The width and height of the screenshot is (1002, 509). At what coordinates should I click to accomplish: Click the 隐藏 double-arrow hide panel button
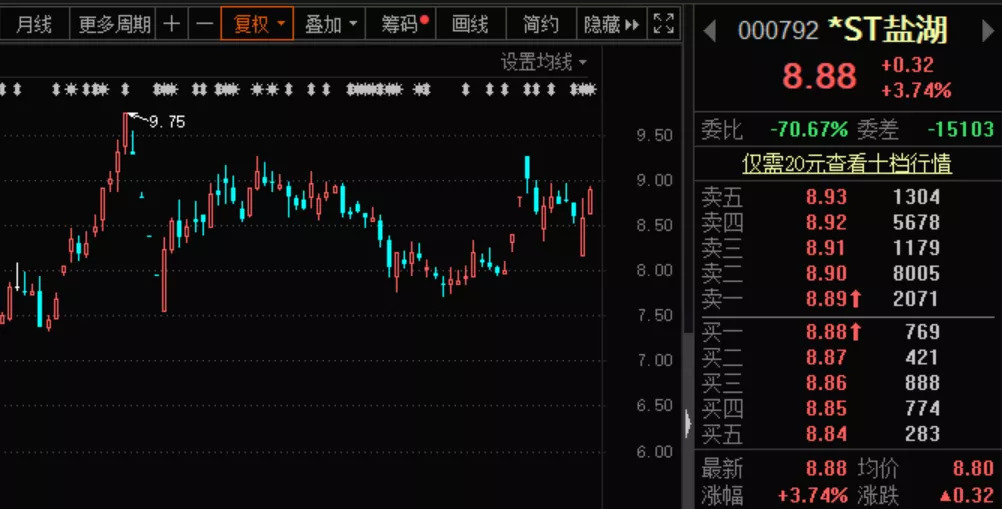click(610, 24)
